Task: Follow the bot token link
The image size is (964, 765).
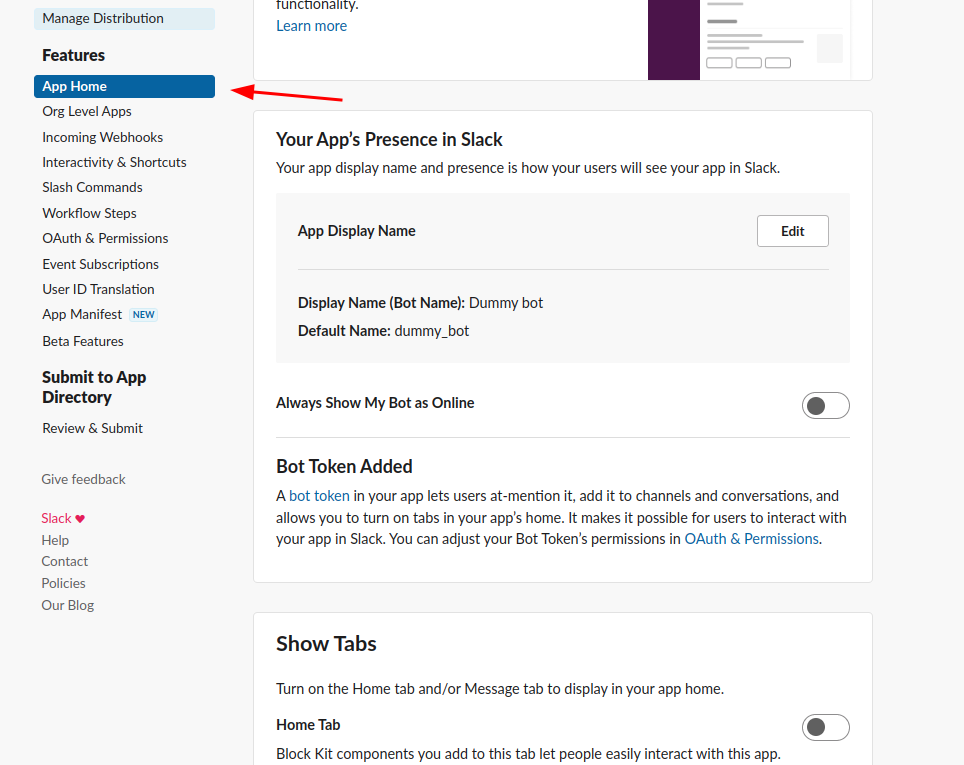Action: point(319,496)
